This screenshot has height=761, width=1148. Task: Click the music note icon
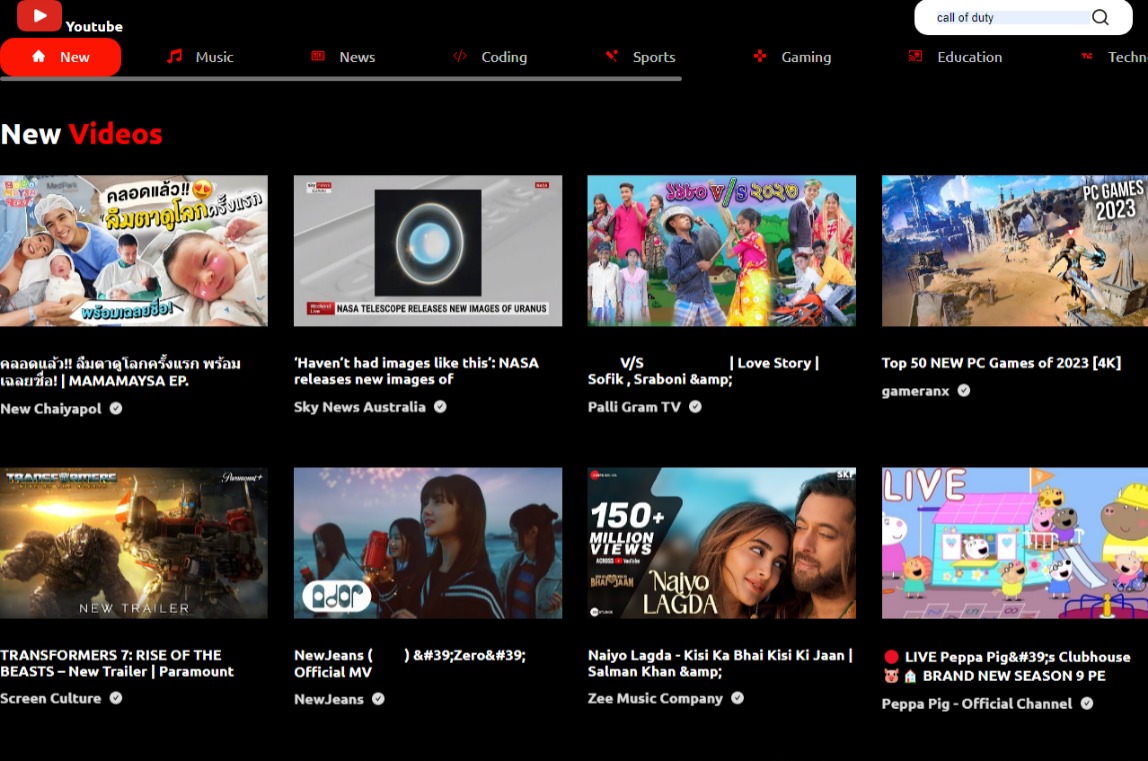tap(174, 56)
